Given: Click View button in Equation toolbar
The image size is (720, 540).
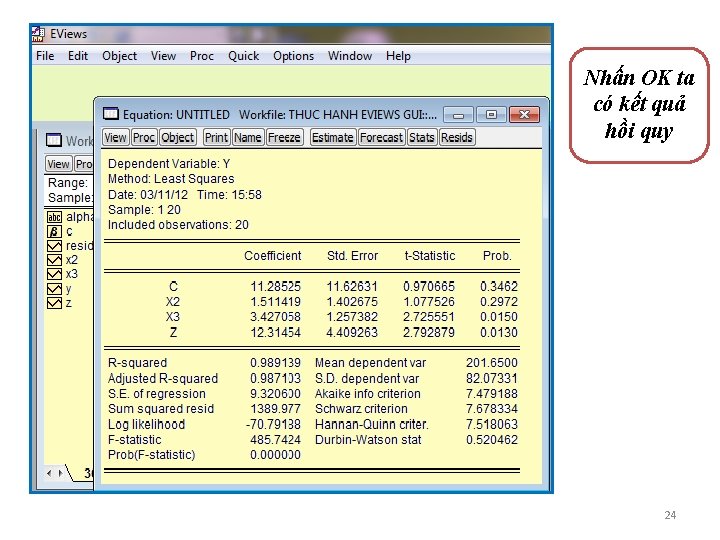Looking at the screenshot, I should tap(115, 137).
